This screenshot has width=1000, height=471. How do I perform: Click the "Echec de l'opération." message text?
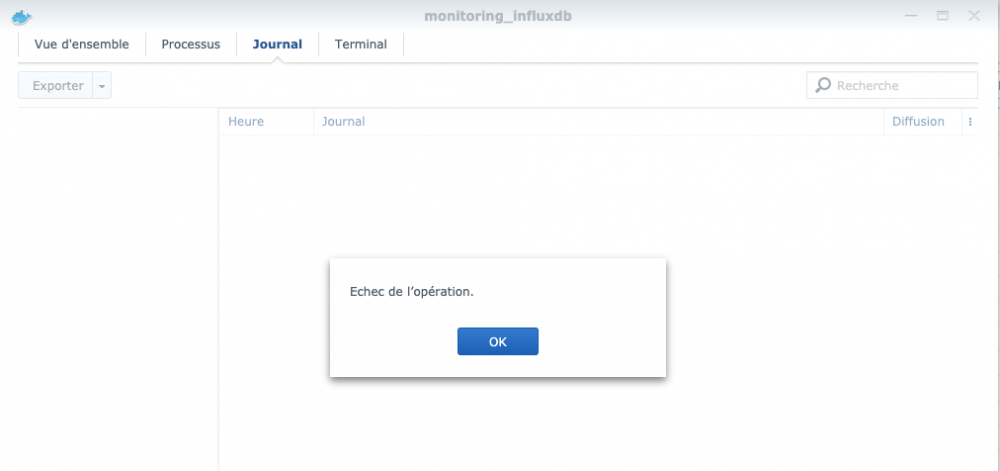point(412,292)
